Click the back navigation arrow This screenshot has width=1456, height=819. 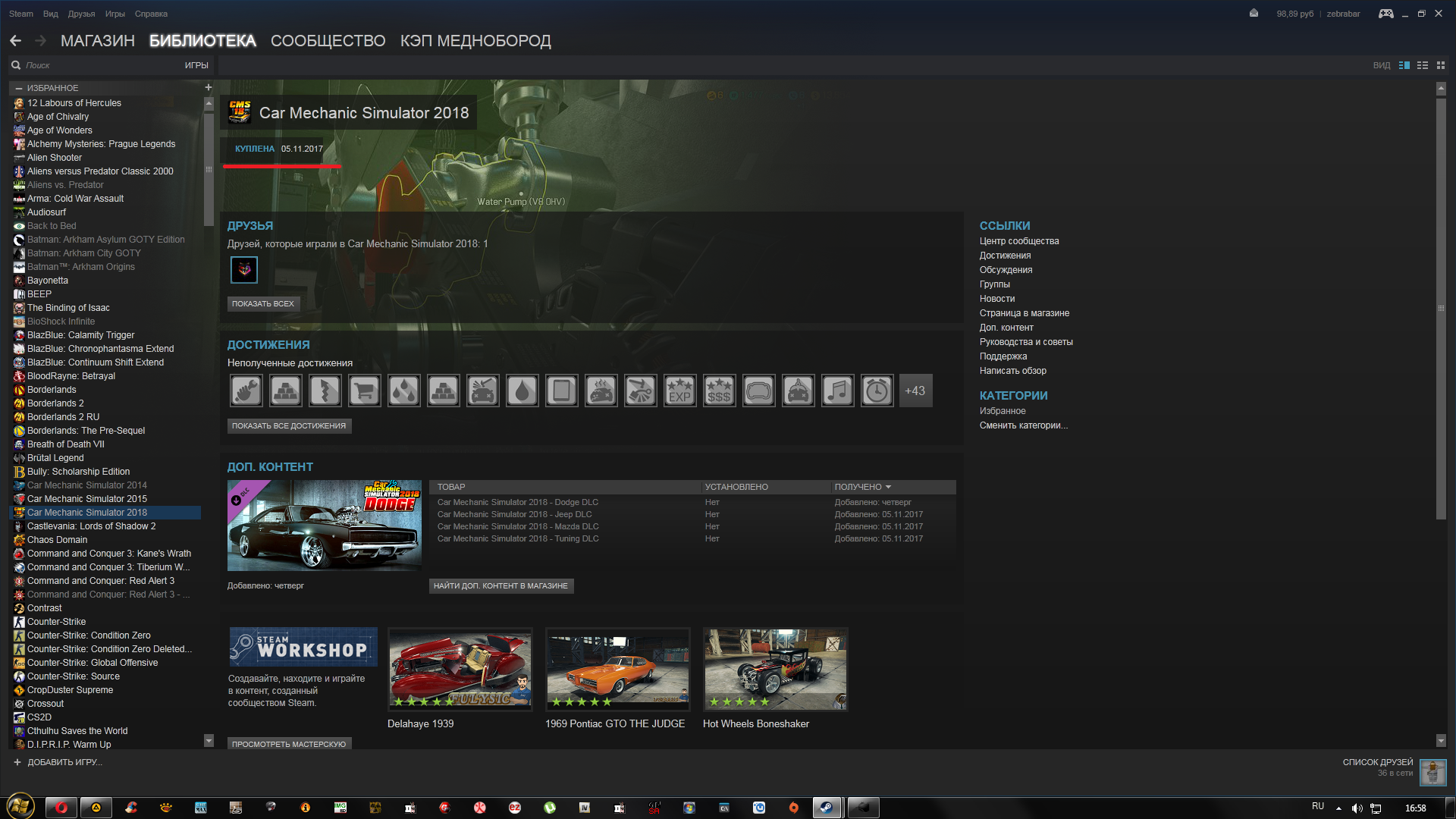pyautogui.click(x=15, y=41)
